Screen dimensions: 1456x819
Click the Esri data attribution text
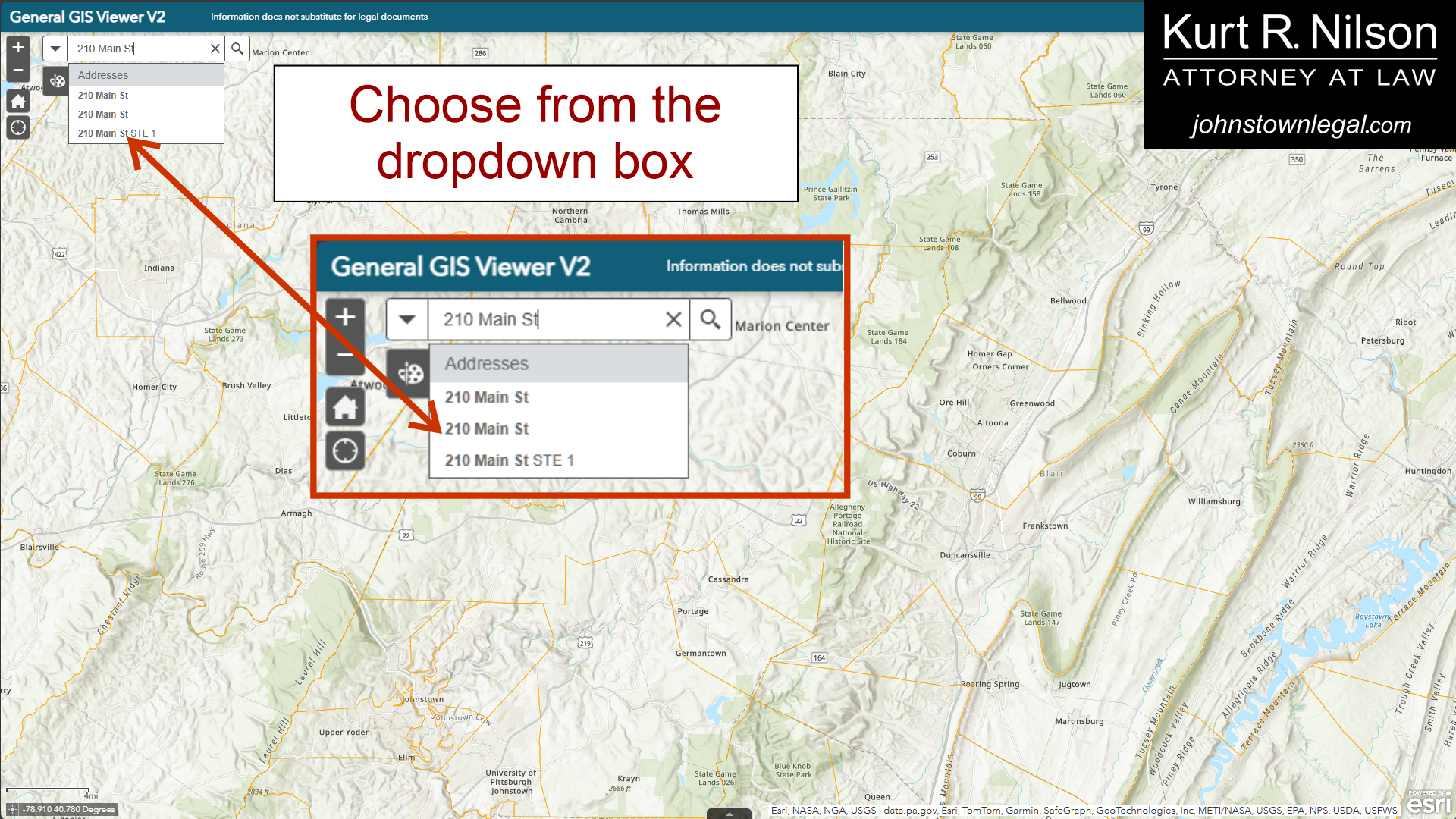[1083, 810]
